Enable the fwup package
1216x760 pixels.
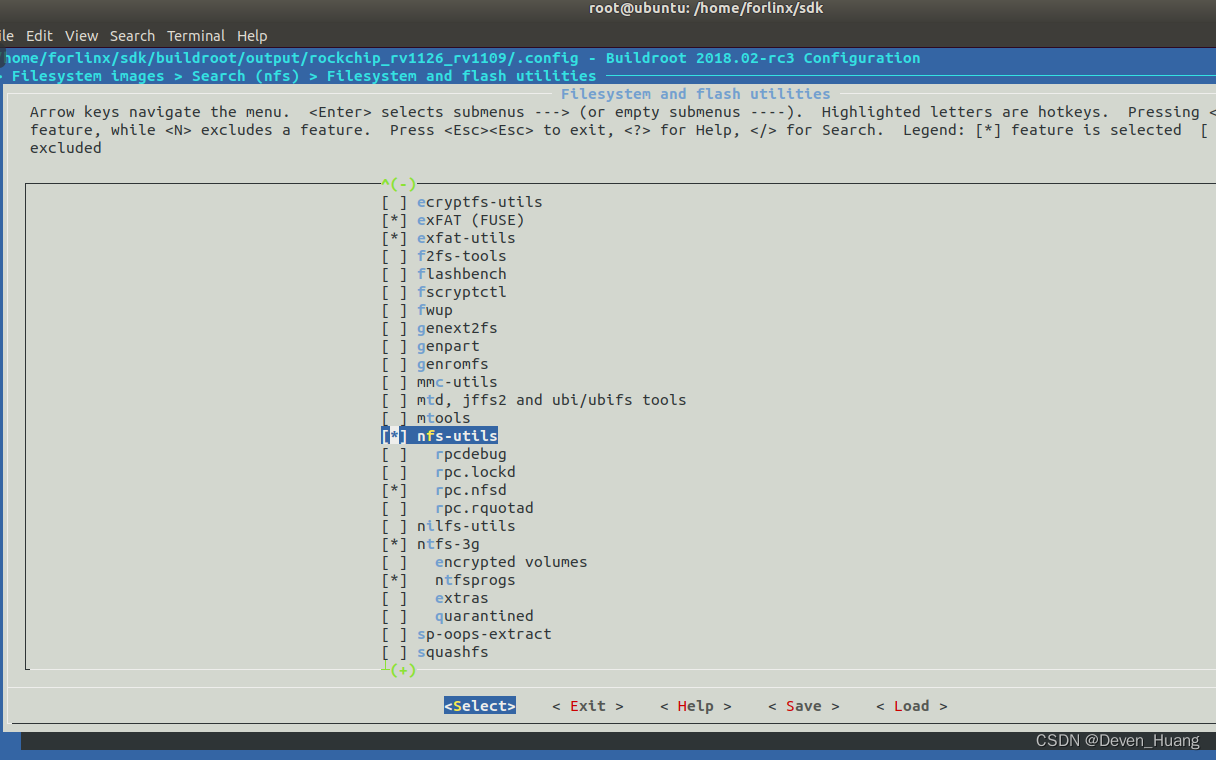394,310
